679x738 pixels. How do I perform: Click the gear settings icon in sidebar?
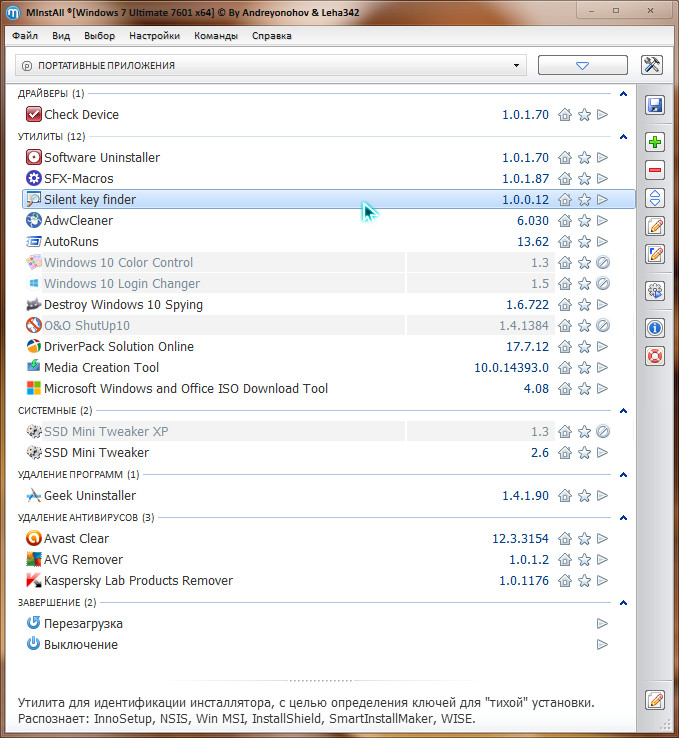tap(655, 291)
